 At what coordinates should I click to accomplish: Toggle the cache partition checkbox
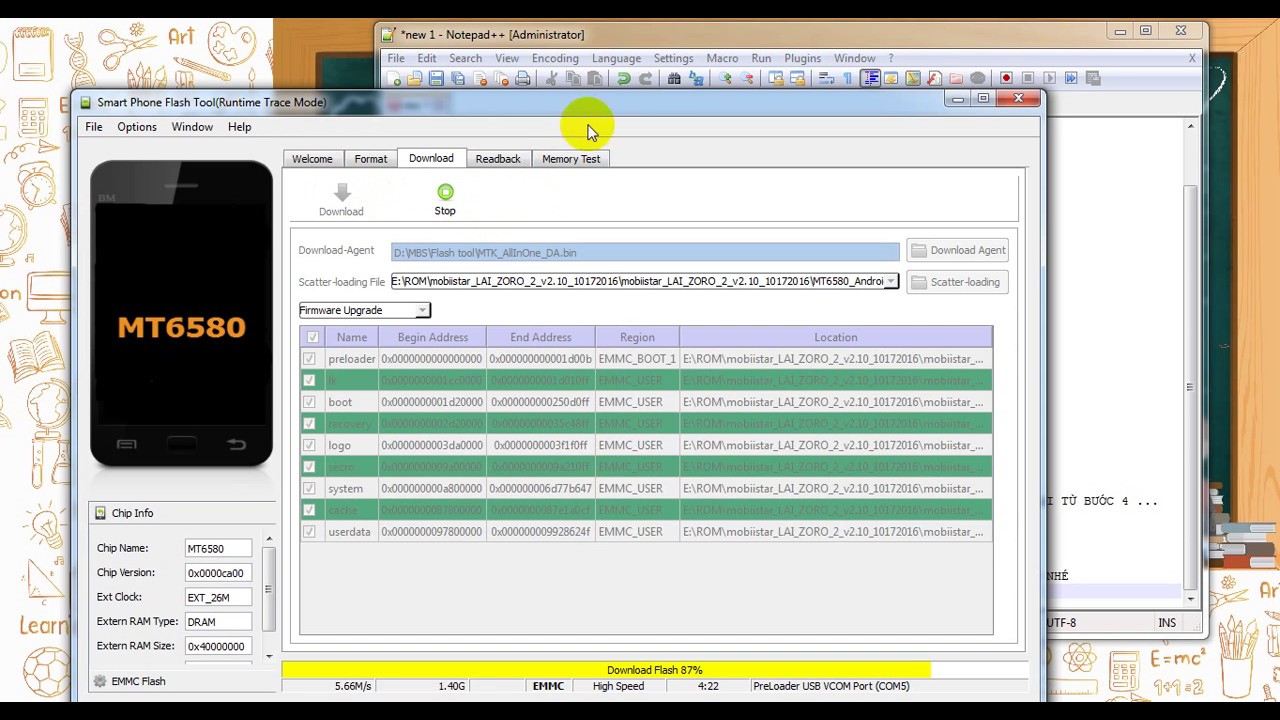click(x=309, y=510)
